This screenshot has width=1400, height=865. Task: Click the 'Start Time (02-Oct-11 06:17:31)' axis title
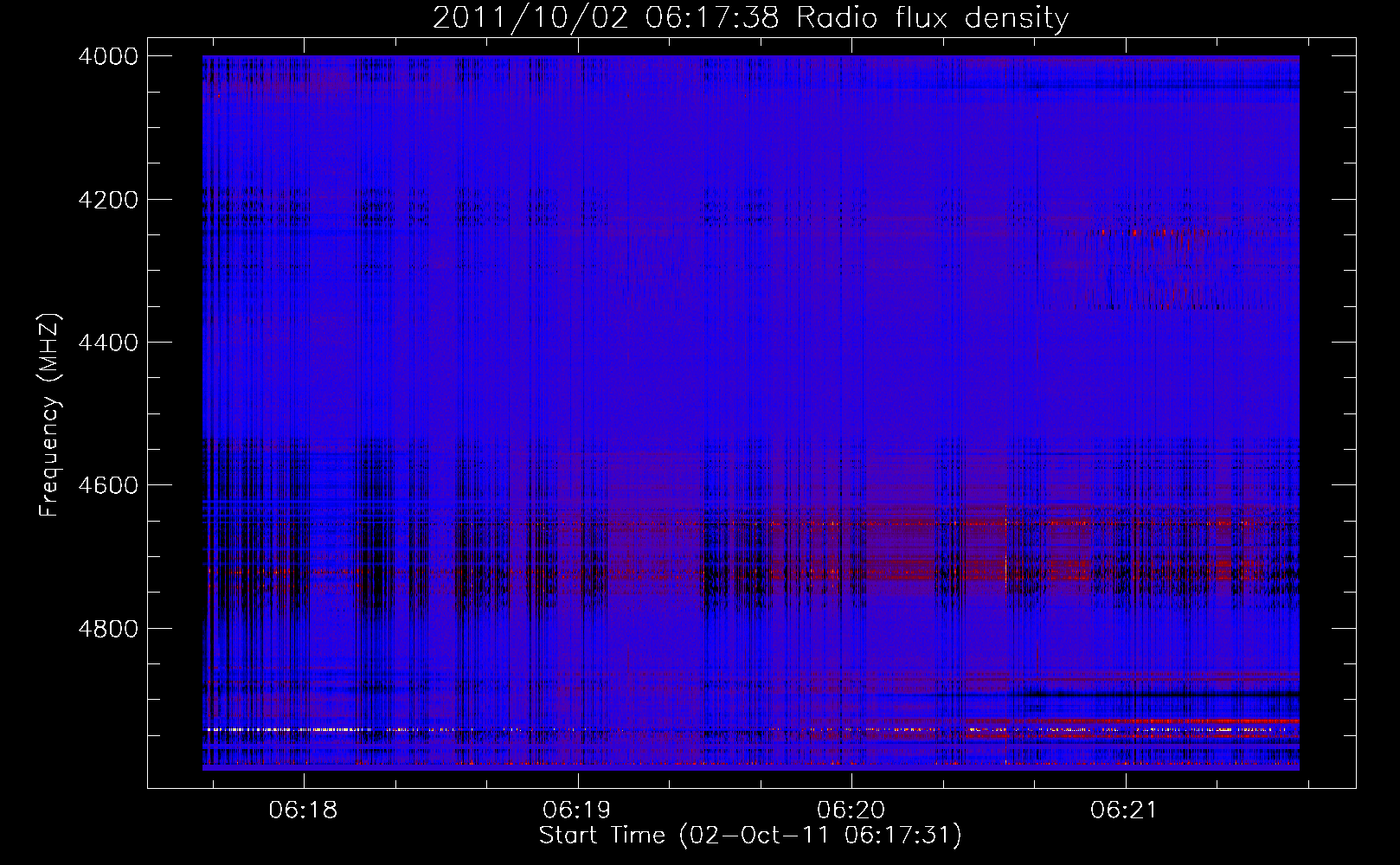coord(750,836)
